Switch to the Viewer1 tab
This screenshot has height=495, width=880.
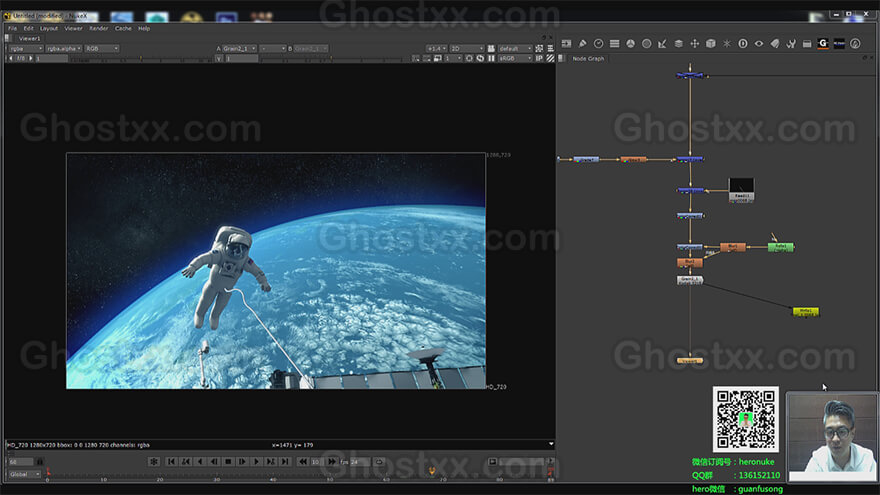(x=29, y=39)
